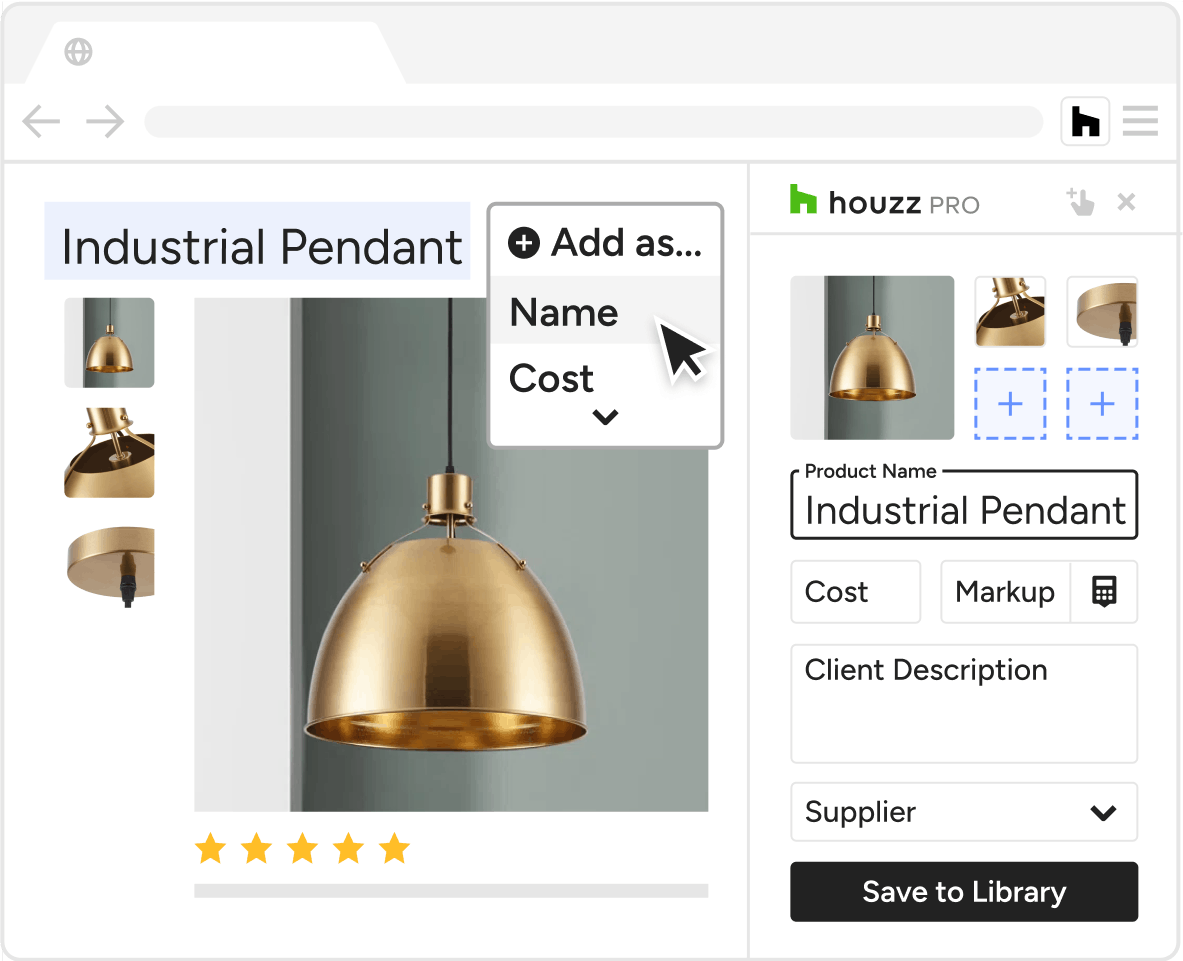Click Save to Library button

963,891
